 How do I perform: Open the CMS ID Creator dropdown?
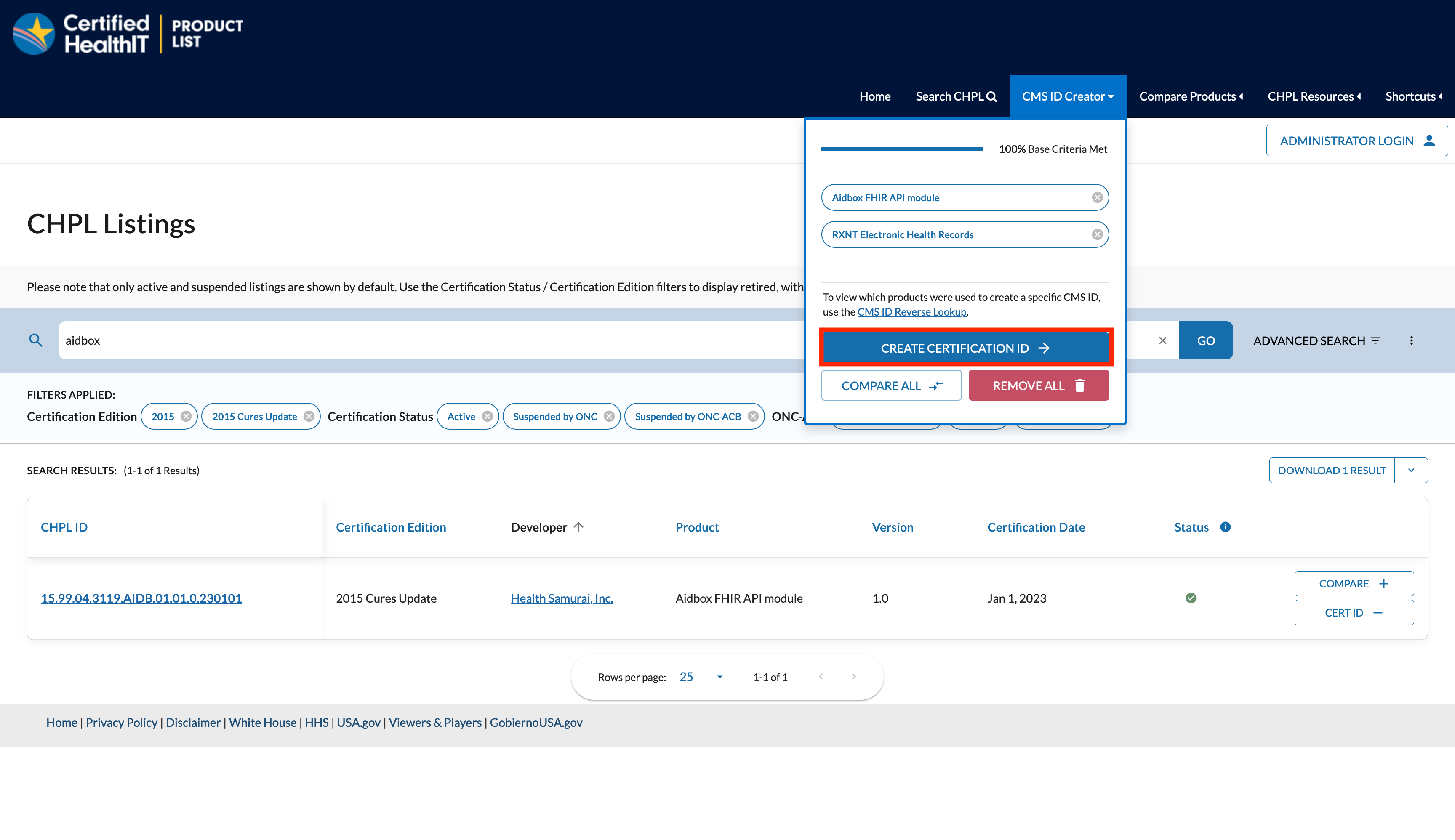tap(1068, 96)
